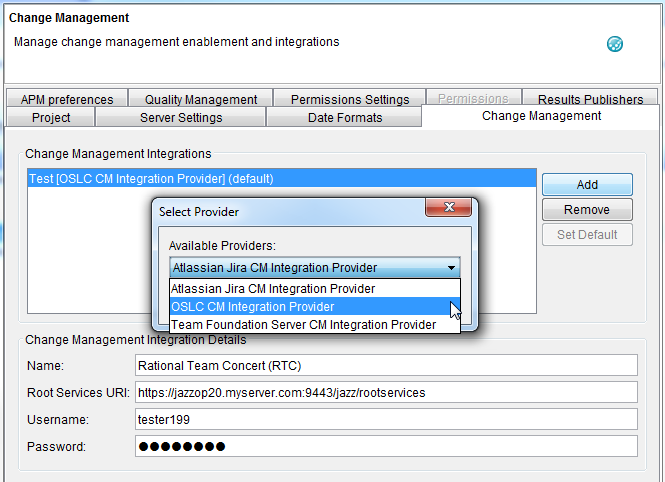The image size is (665, 482).
Task: Open the Date Formats tab
Action: (x=344, y=117)
